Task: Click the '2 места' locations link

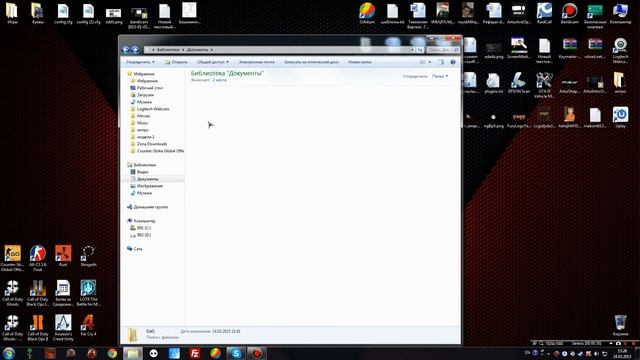Action: [x=219, y=80]
